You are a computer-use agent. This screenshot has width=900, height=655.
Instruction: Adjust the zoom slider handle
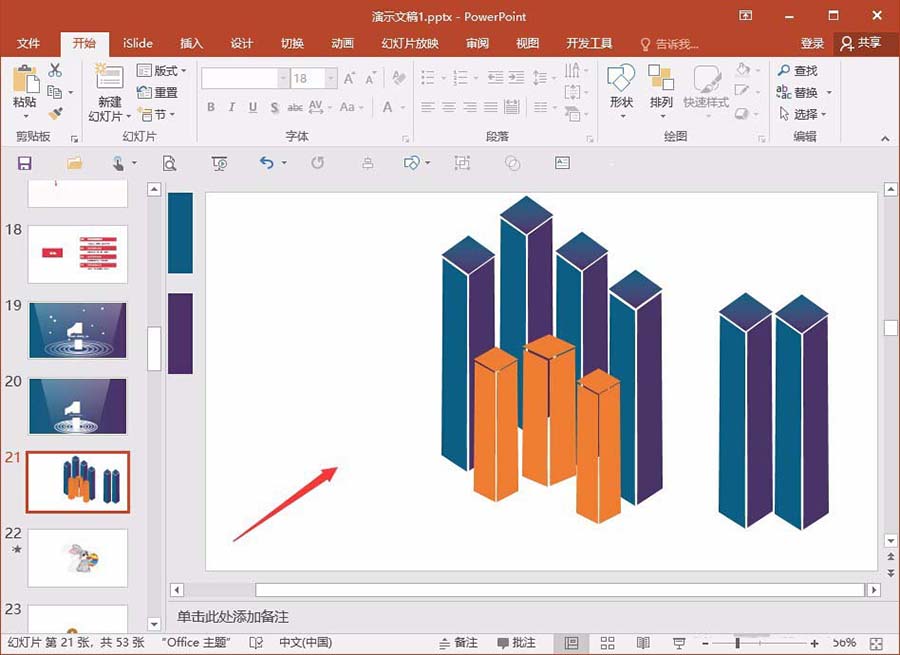pos(737,643)
